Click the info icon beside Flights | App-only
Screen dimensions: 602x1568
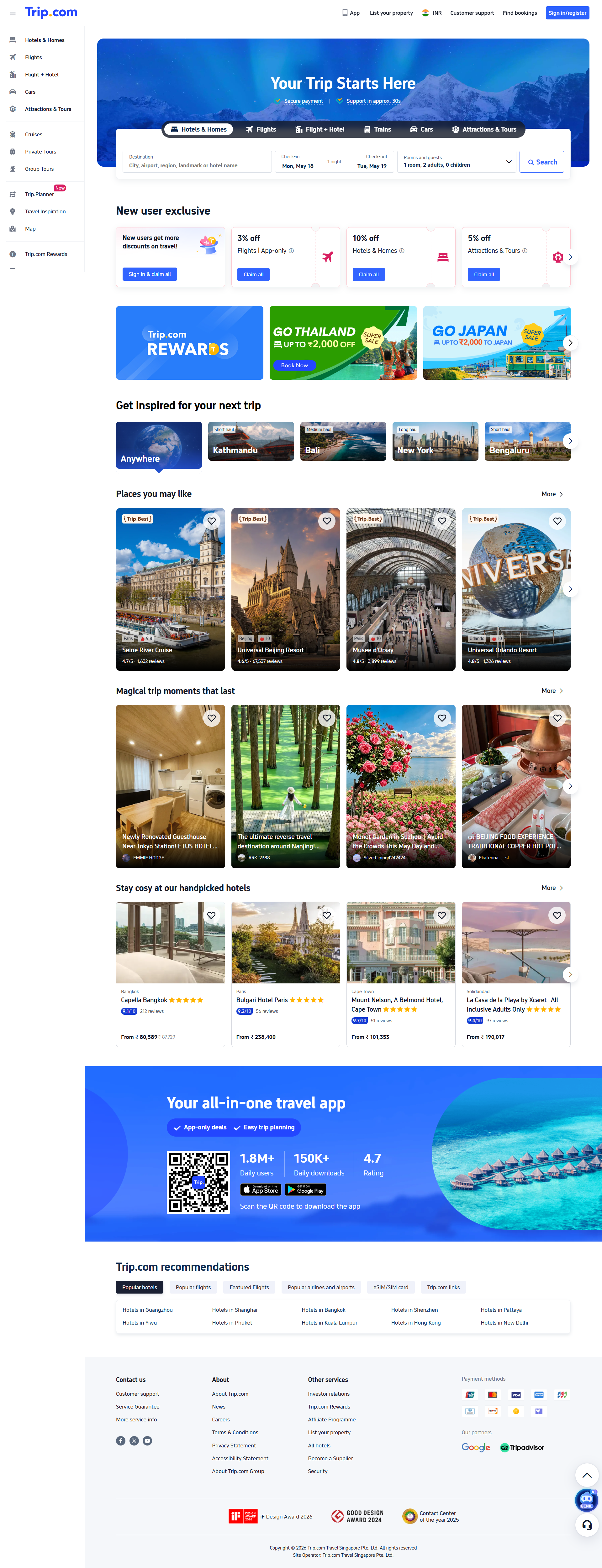[x=291, y=251]
